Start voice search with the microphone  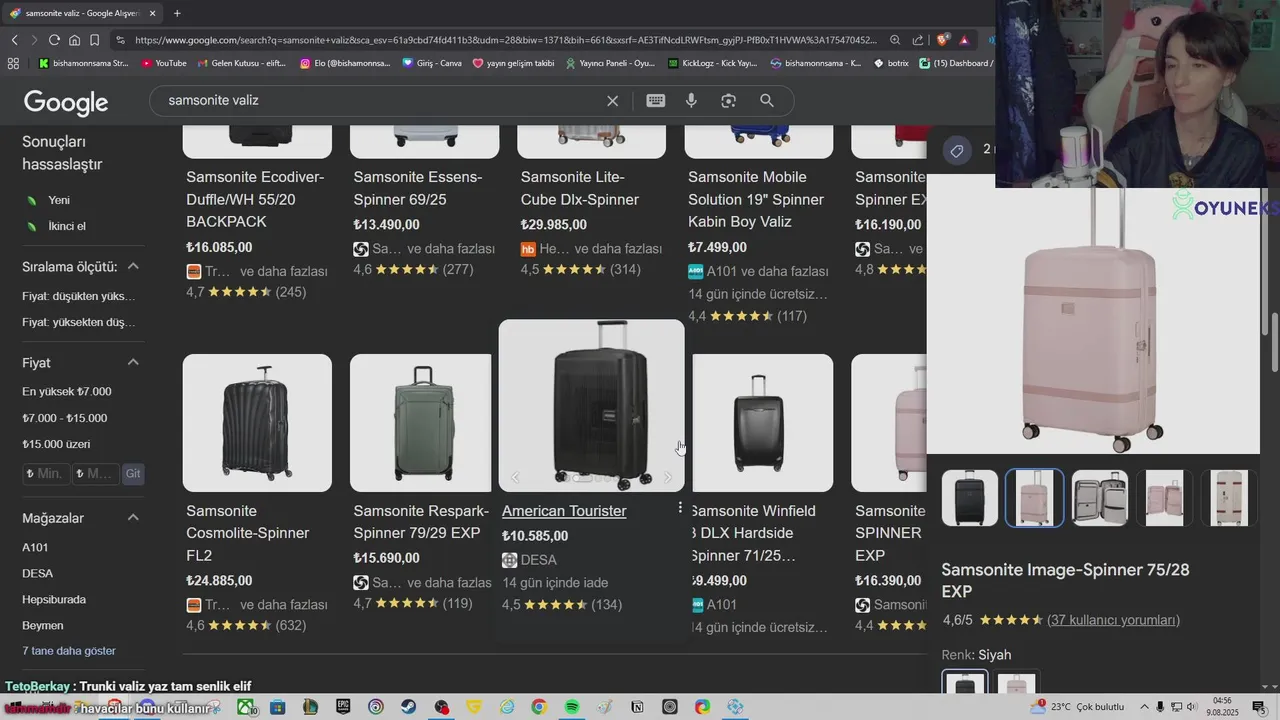(691, 101)
